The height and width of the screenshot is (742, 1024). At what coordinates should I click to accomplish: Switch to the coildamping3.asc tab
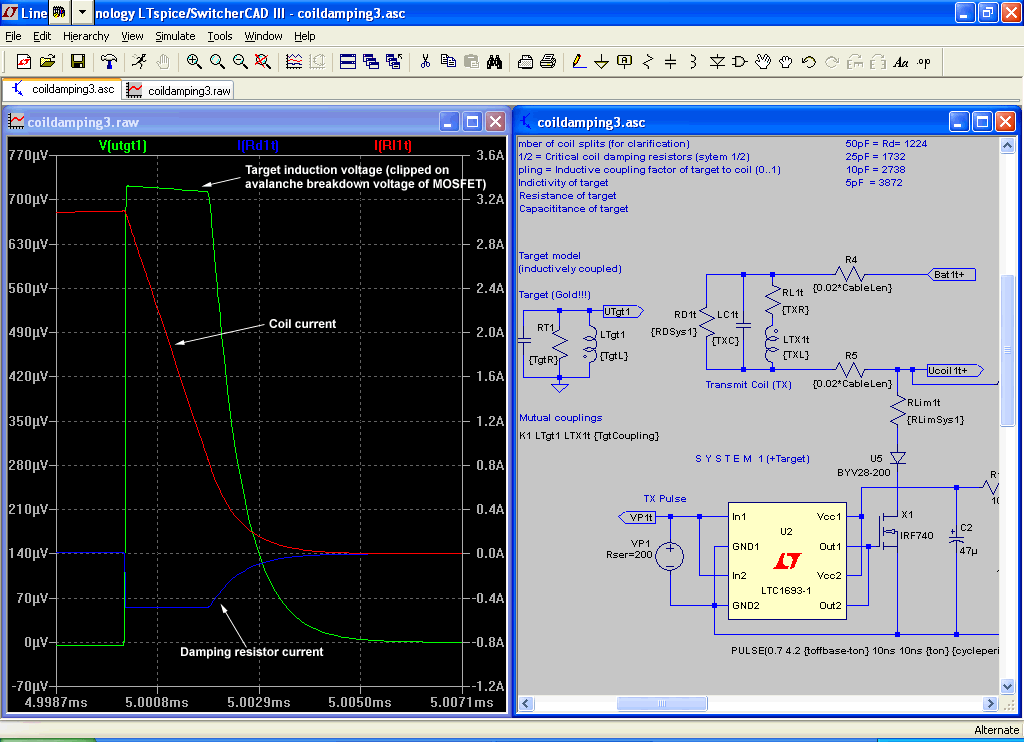62,89
